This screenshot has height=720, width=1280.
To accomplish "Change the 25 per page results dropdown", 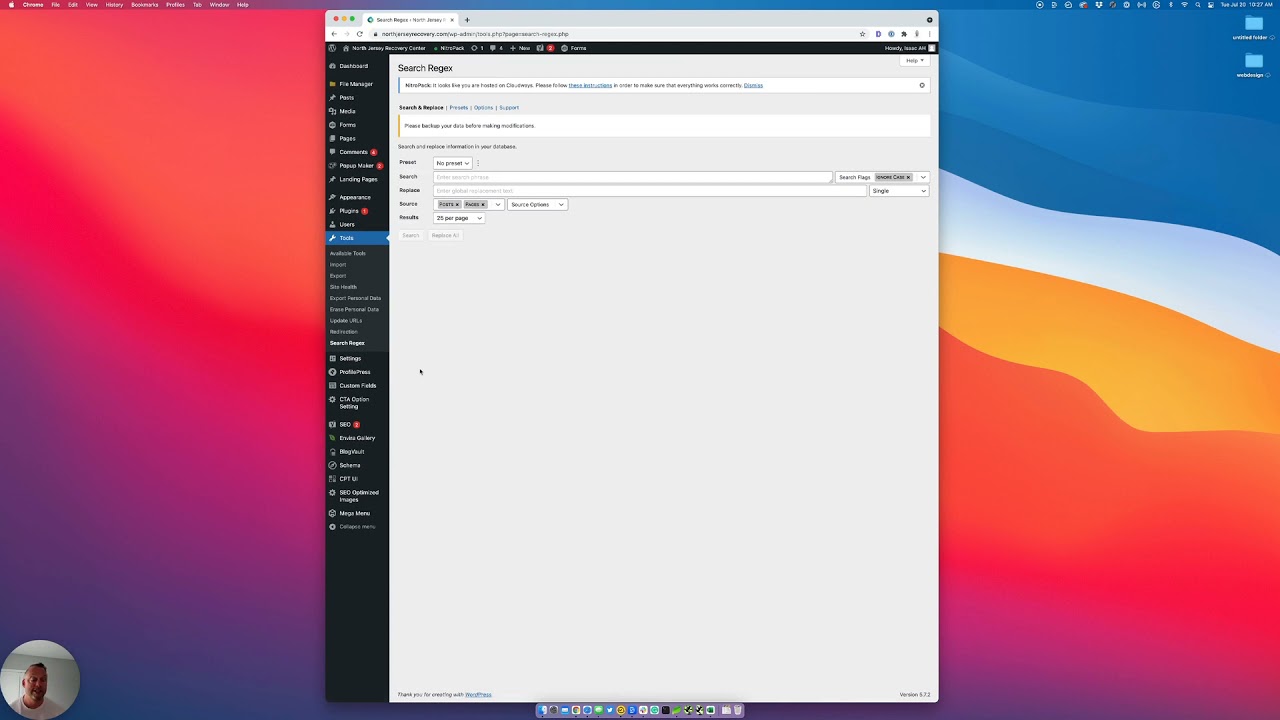I will (459, 218).
